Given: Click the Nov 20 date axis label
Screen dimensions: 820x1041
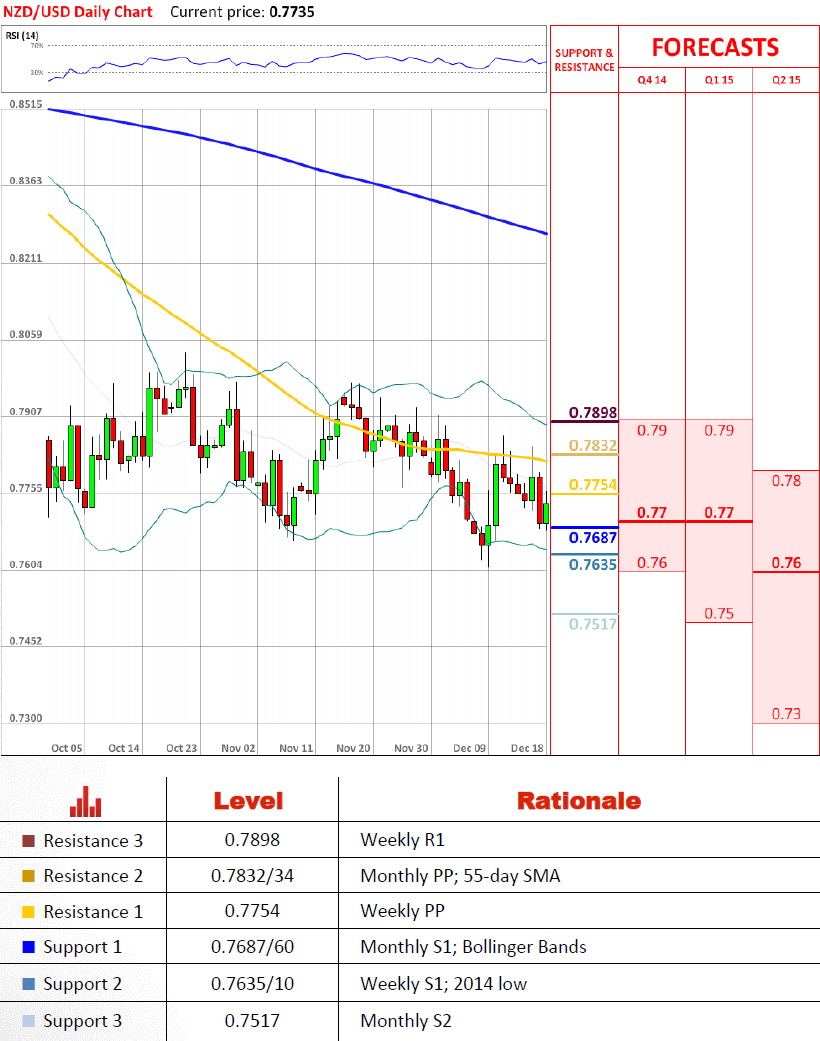Looking at the screenshot, I should coord(353,748).
